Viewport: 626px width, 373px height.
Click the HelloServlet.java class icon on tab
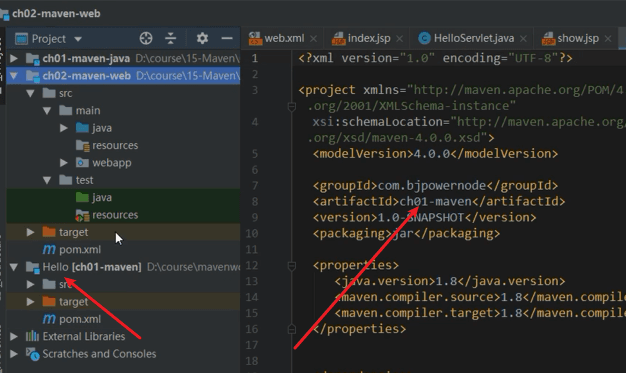[424, 38]
